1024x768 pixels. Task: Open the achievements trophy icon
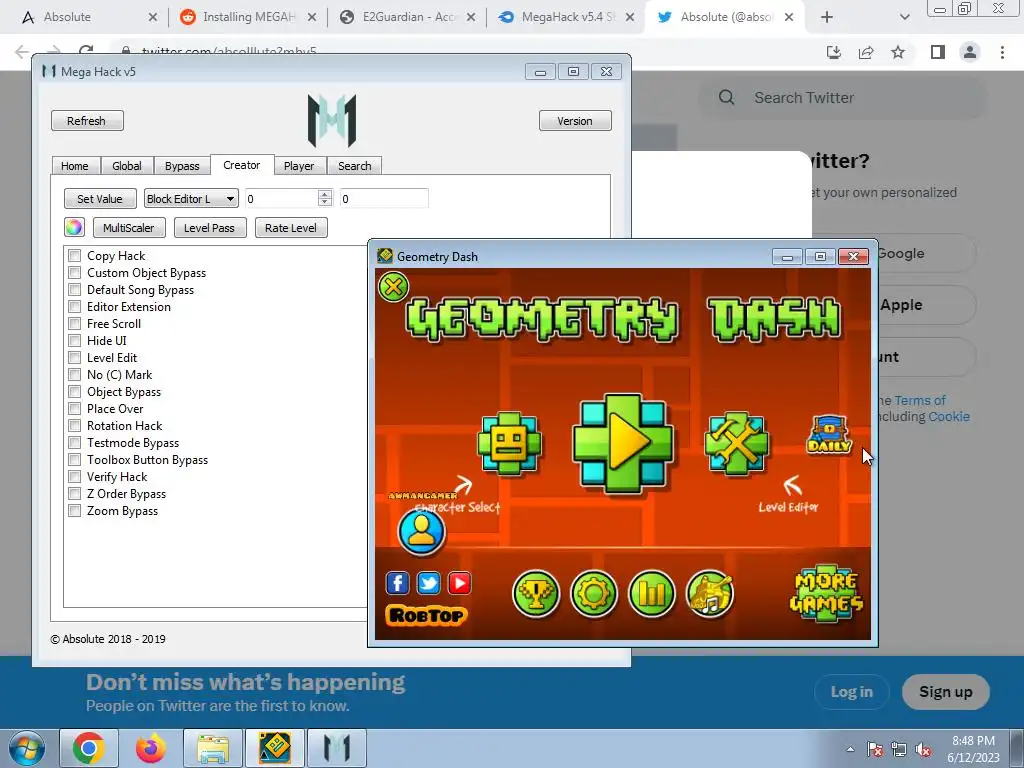pos(536,594)
